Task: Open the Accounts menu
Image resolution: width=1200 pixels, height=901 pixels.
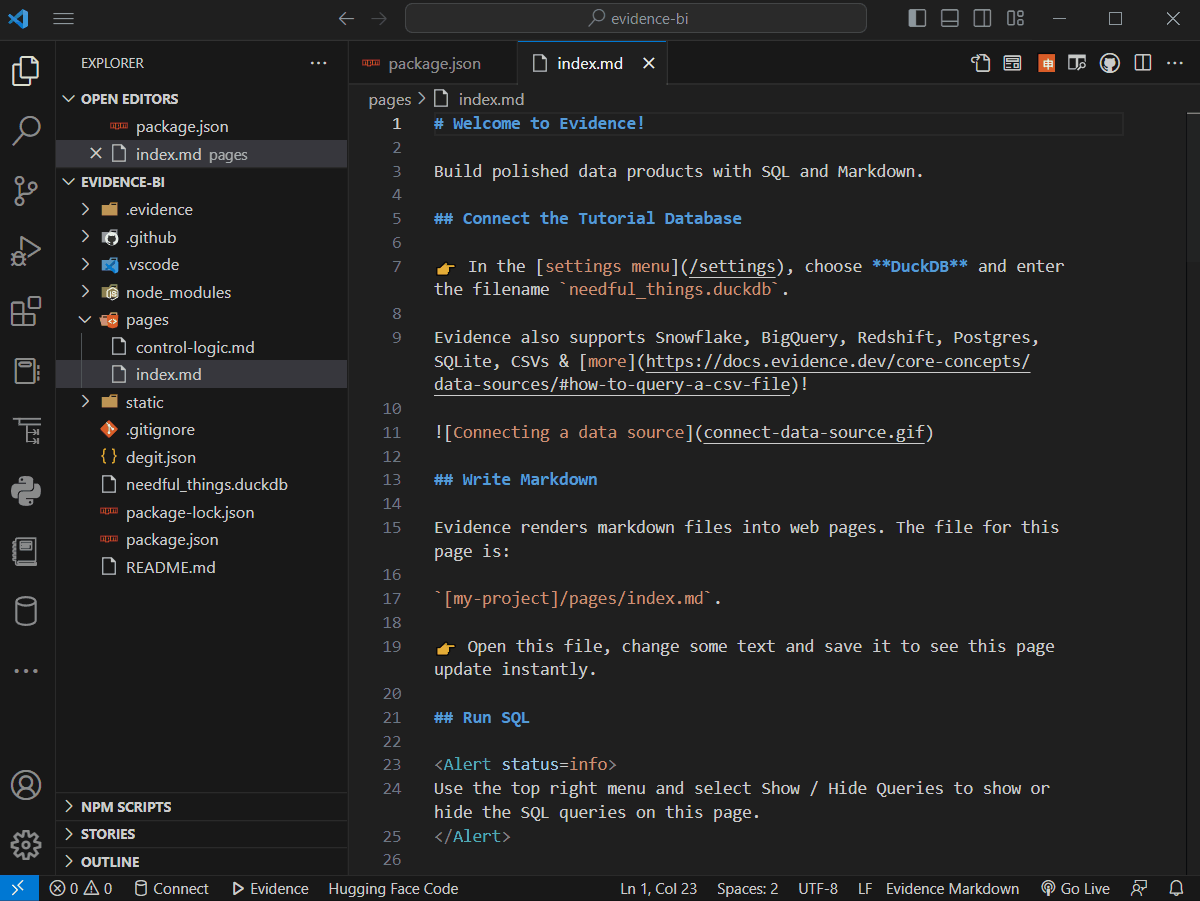Action: (x=26, y=785)
